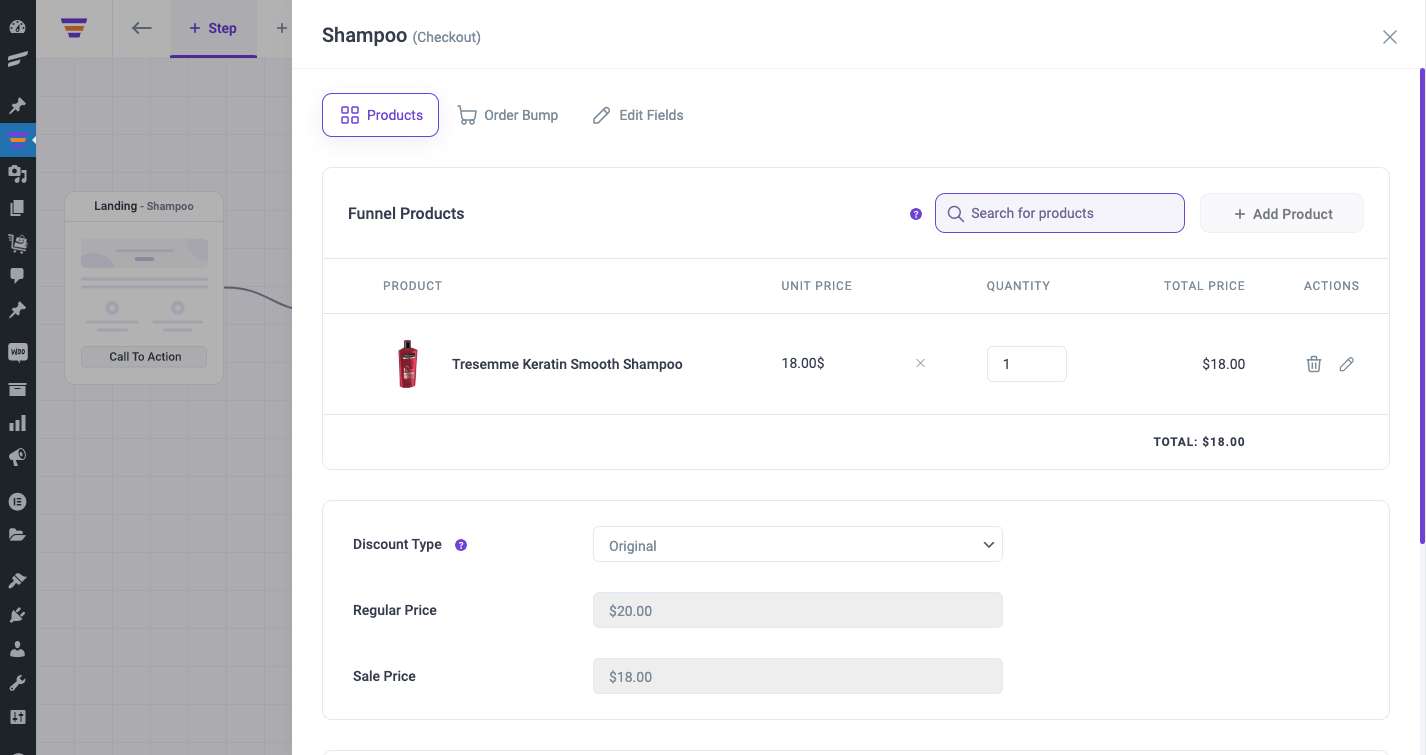Click the UNIT PRICE column header
Screen dimensions: 1426x755
point(817,286)
